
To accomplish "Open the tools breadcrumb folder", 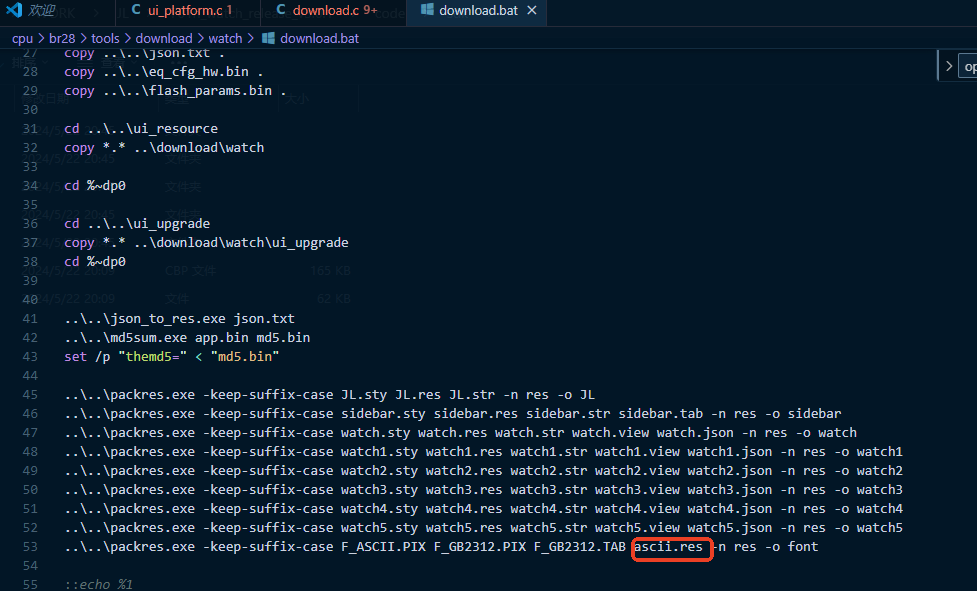I will (x=105, y=39).
